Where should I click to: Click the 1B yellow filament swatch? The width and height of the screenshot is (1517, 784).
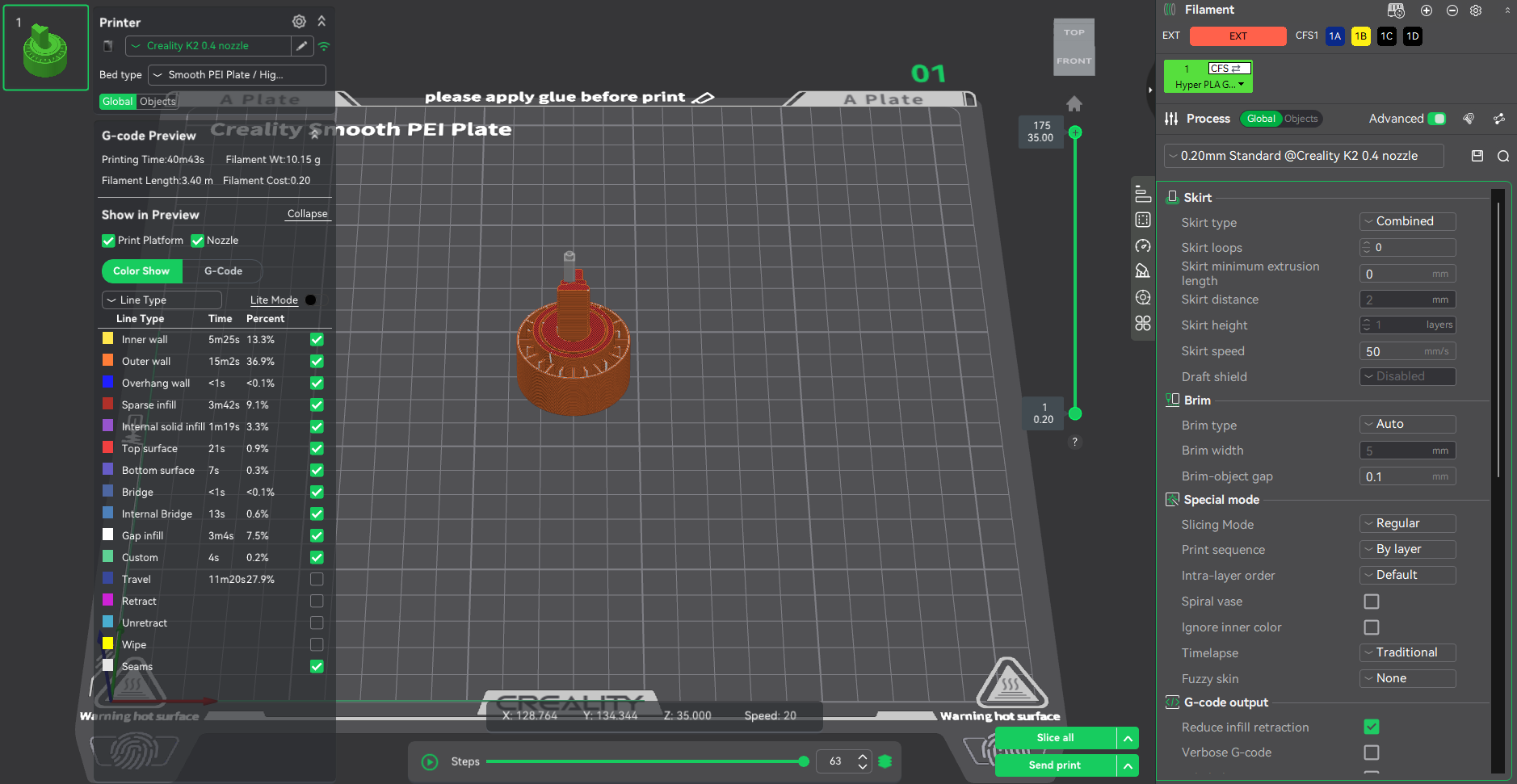[1361, 36]
